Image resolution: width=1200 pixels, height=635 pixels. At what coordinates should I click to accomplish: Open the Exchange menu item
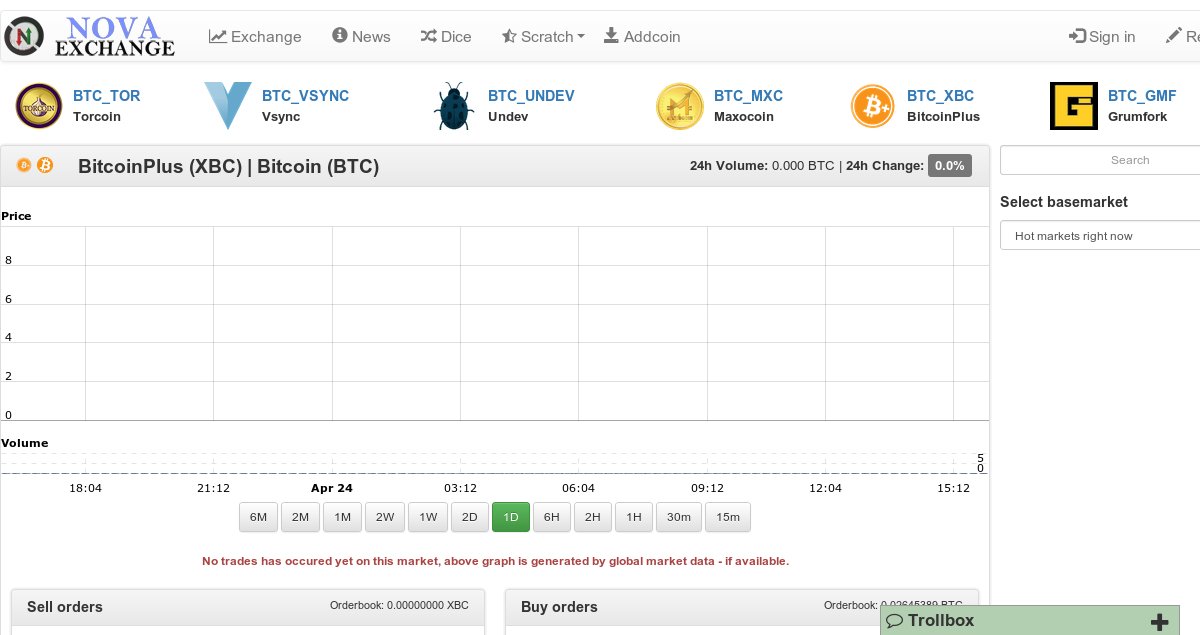[x=255, y=36]
